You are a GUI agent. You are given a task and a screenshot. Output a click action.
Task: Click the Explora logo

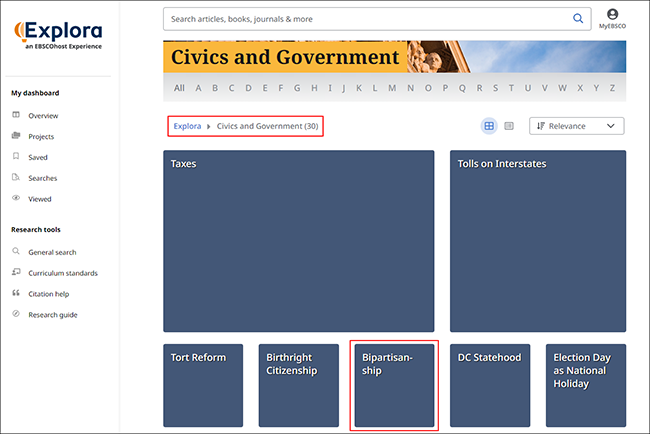pos(58,35)
